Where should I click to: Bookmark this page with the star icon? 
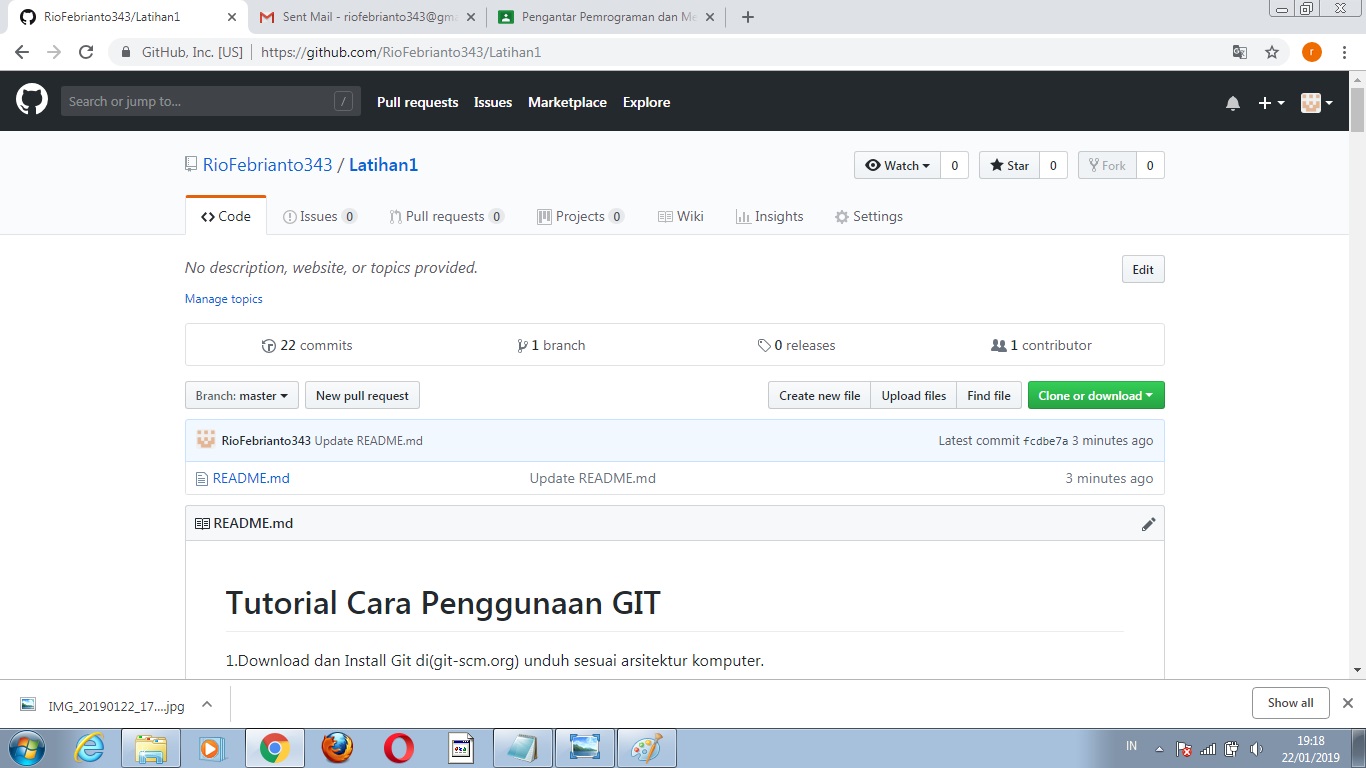(x=1272, y=52)
